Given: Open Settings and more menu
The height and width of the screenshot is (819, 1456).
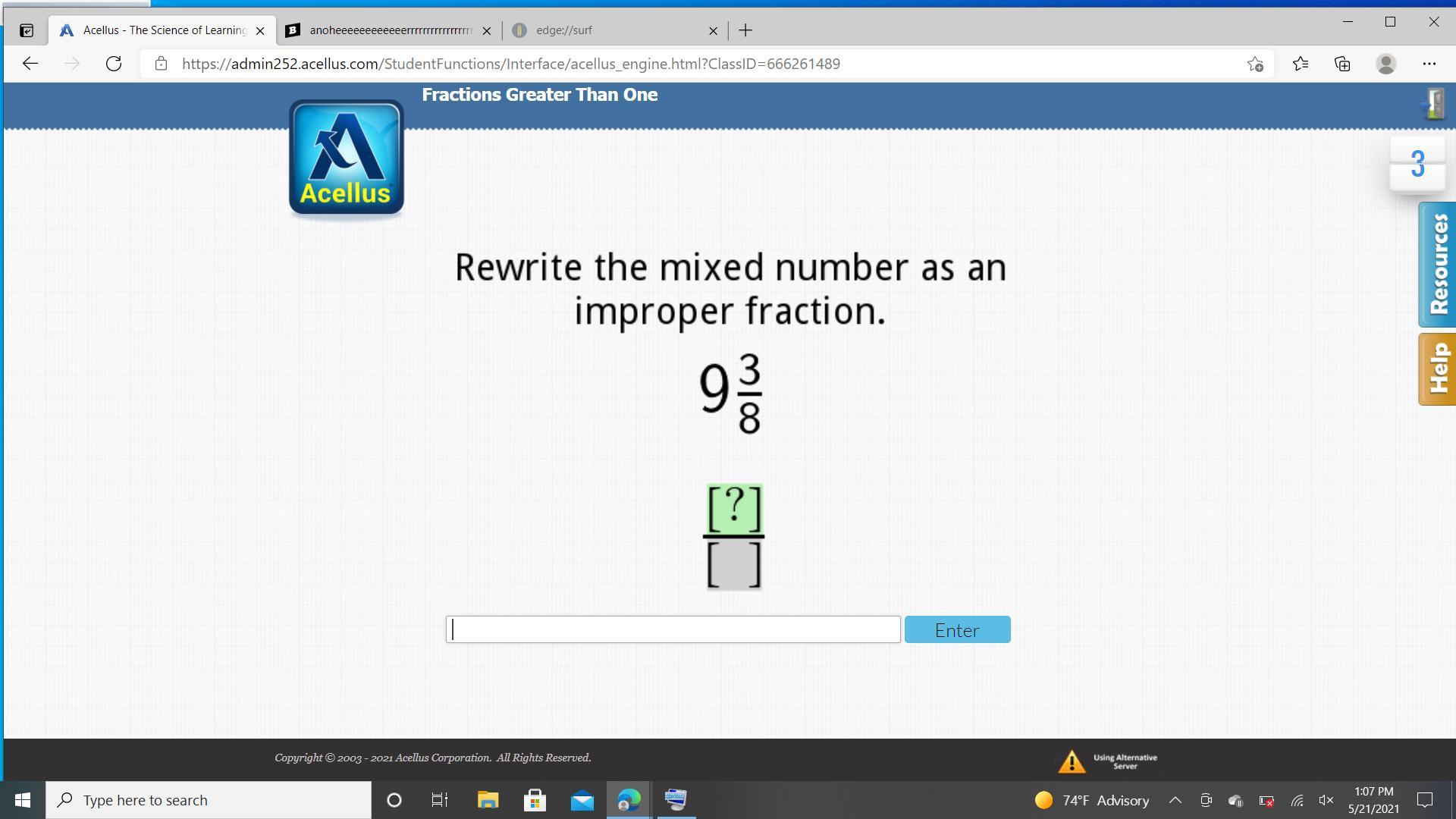Looking at the screenshot, I should tap(1429, 64).
